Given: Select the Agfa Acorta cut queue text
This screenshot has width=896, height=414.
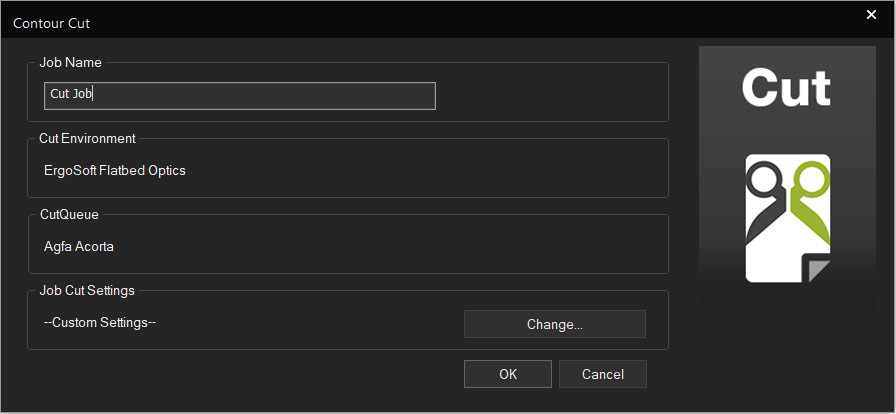Looking at the screenshot, I should 79,247.
